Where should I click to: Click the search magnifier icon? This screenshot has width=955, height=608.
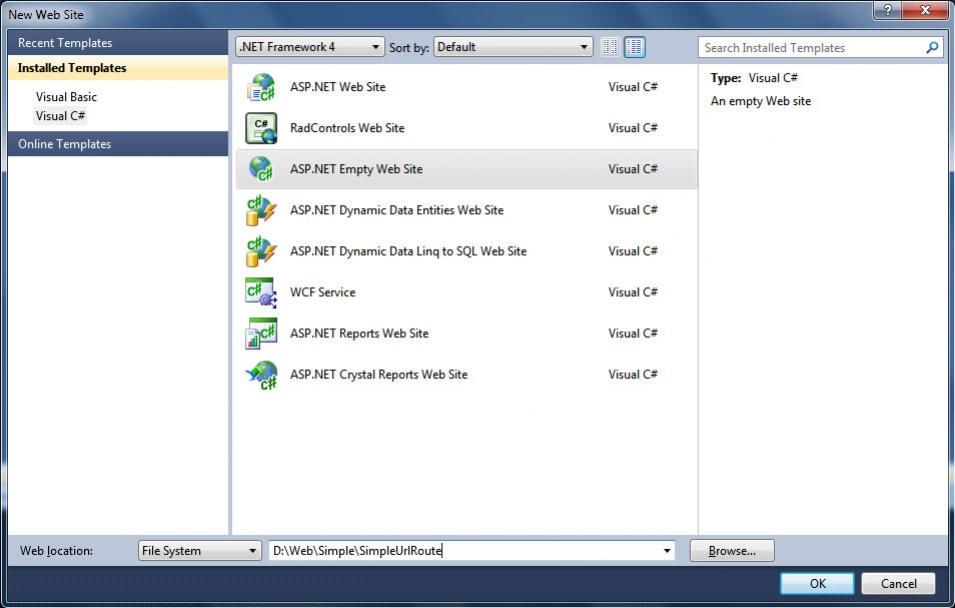point(932,48)
